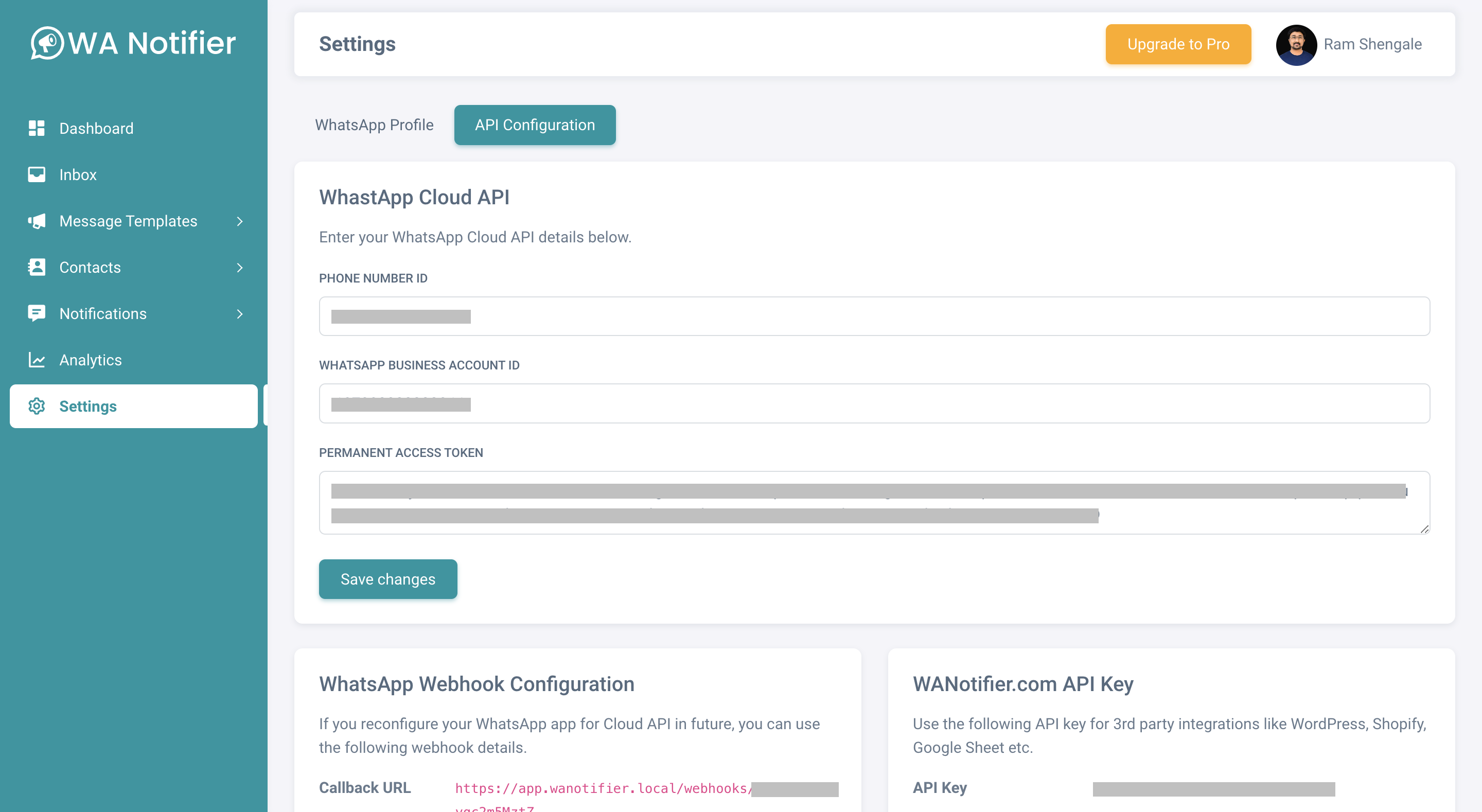Click the Callback URL label
Screen dimensions: 1482x812
(x=365, y=788)
